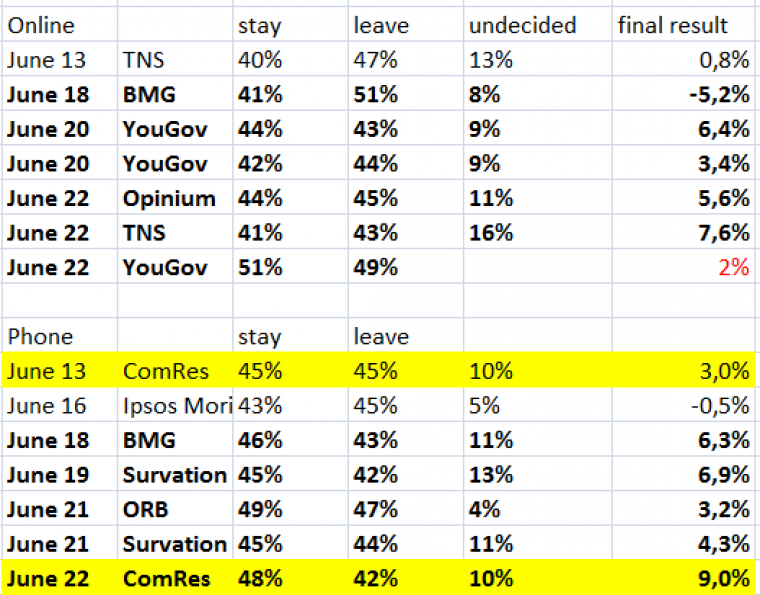Select the 6,9% Survation result cell
760x595 pixels.
(x=684, y=474)
